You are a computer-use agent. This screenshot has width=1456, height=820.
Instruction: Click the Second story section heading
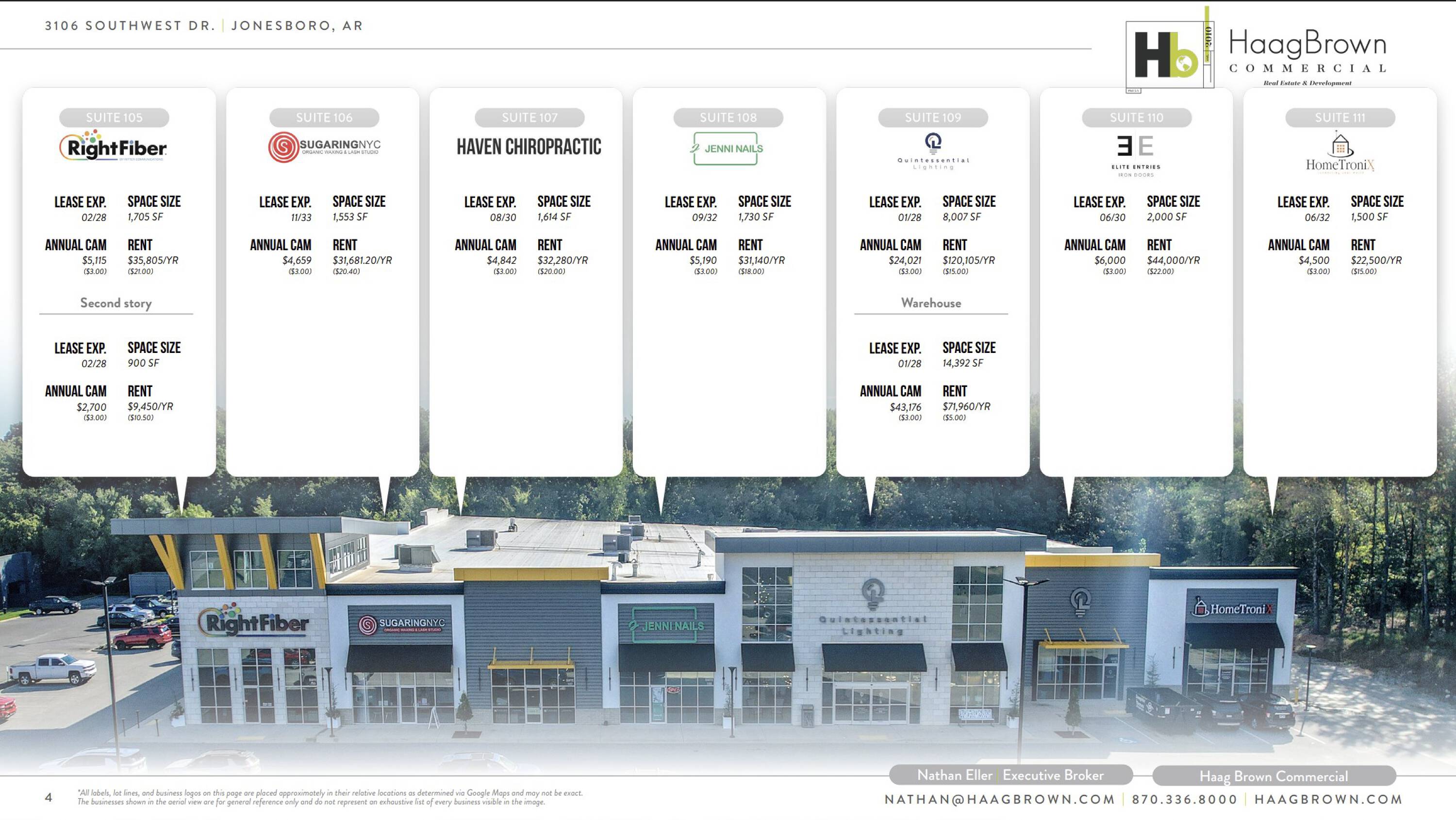coord(116,303)
